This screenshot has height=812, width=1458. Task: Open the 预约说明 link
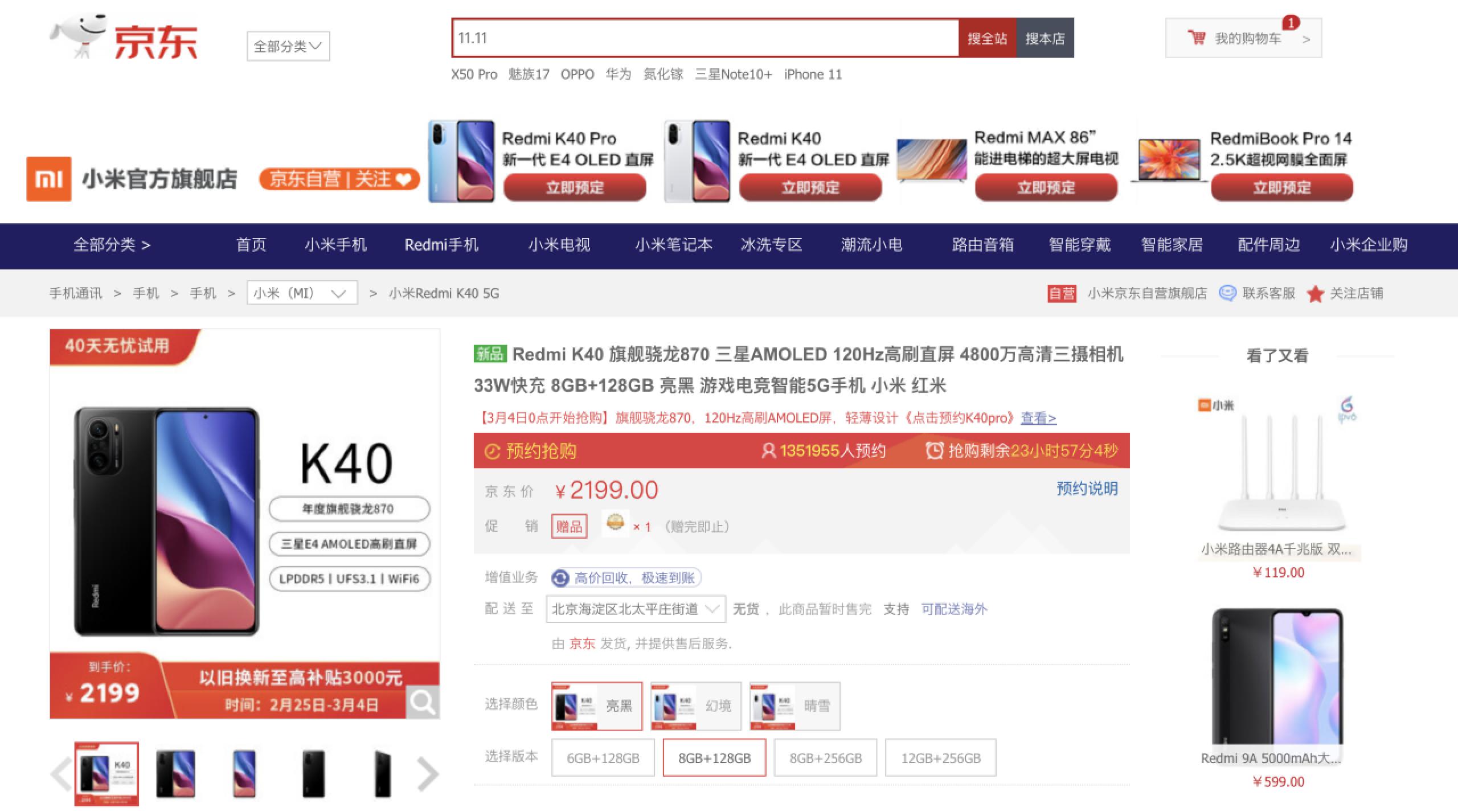point(1087,489)
